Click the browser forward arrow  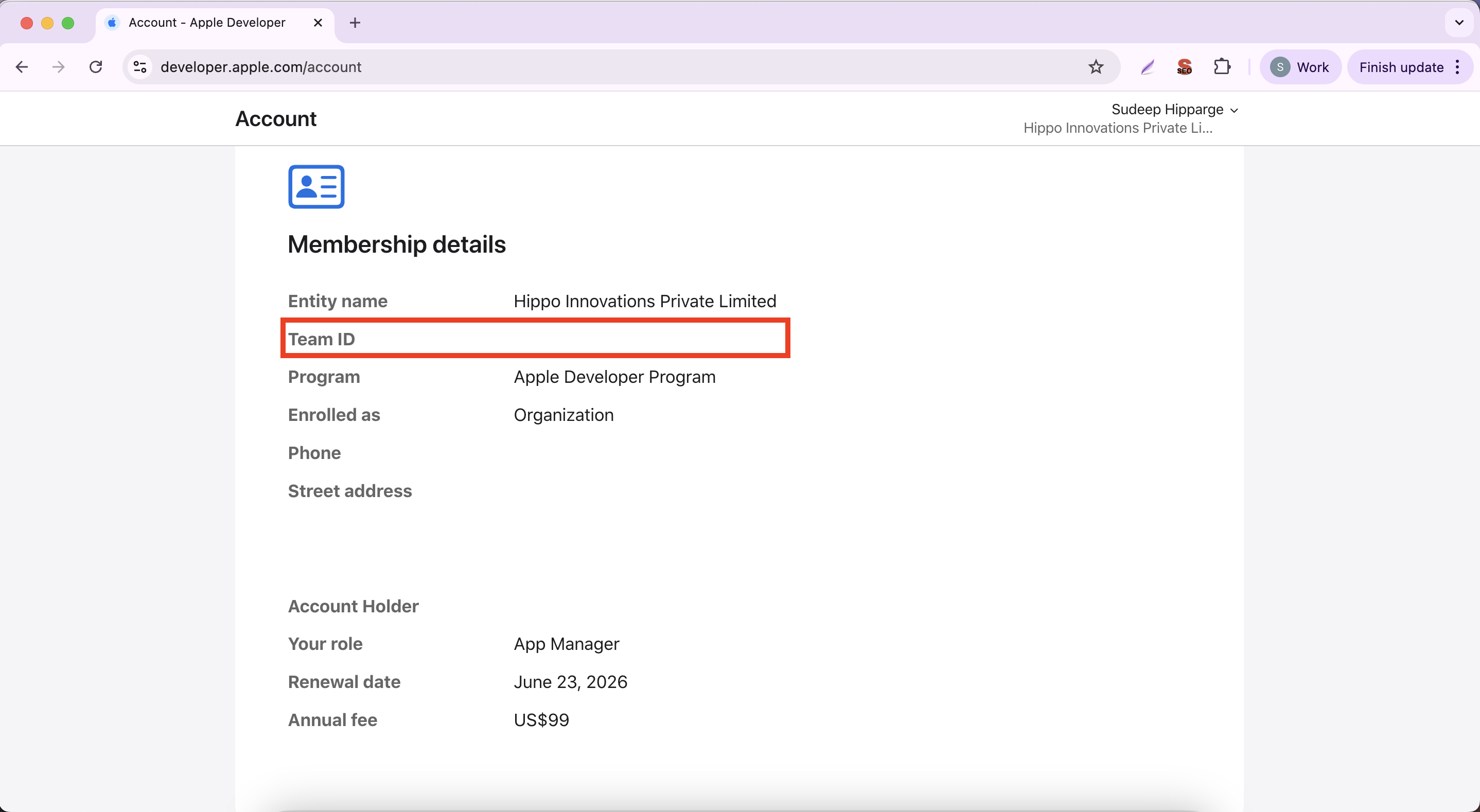pos(58,67)
